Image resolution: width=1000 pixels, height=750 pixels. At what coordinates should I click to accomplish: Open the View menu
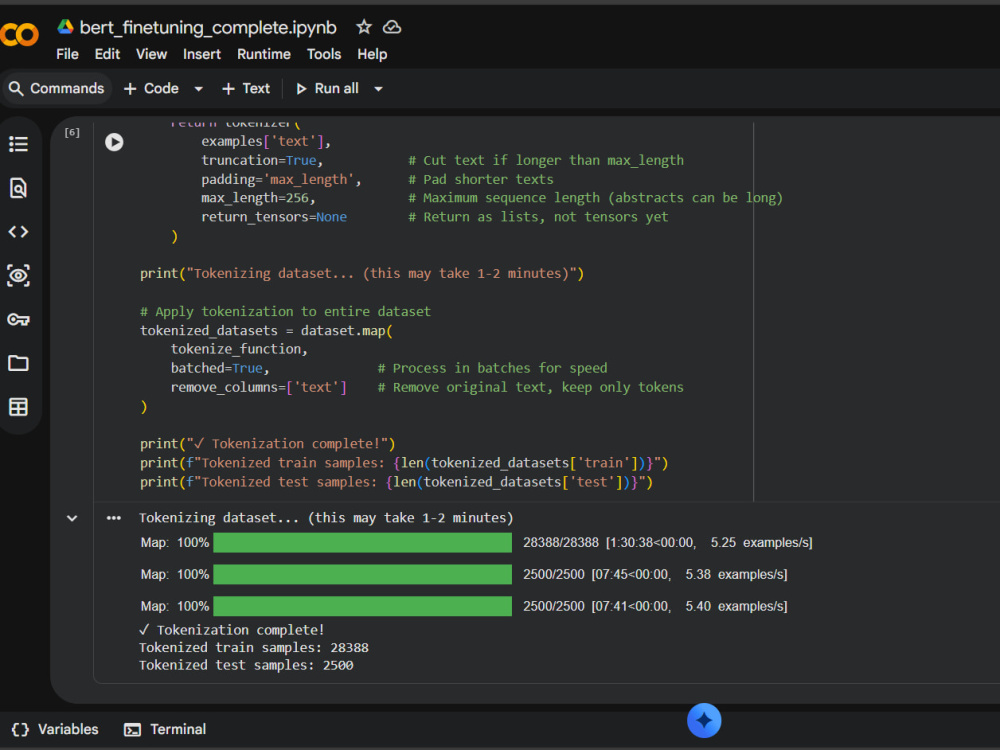tap(151, 54)
